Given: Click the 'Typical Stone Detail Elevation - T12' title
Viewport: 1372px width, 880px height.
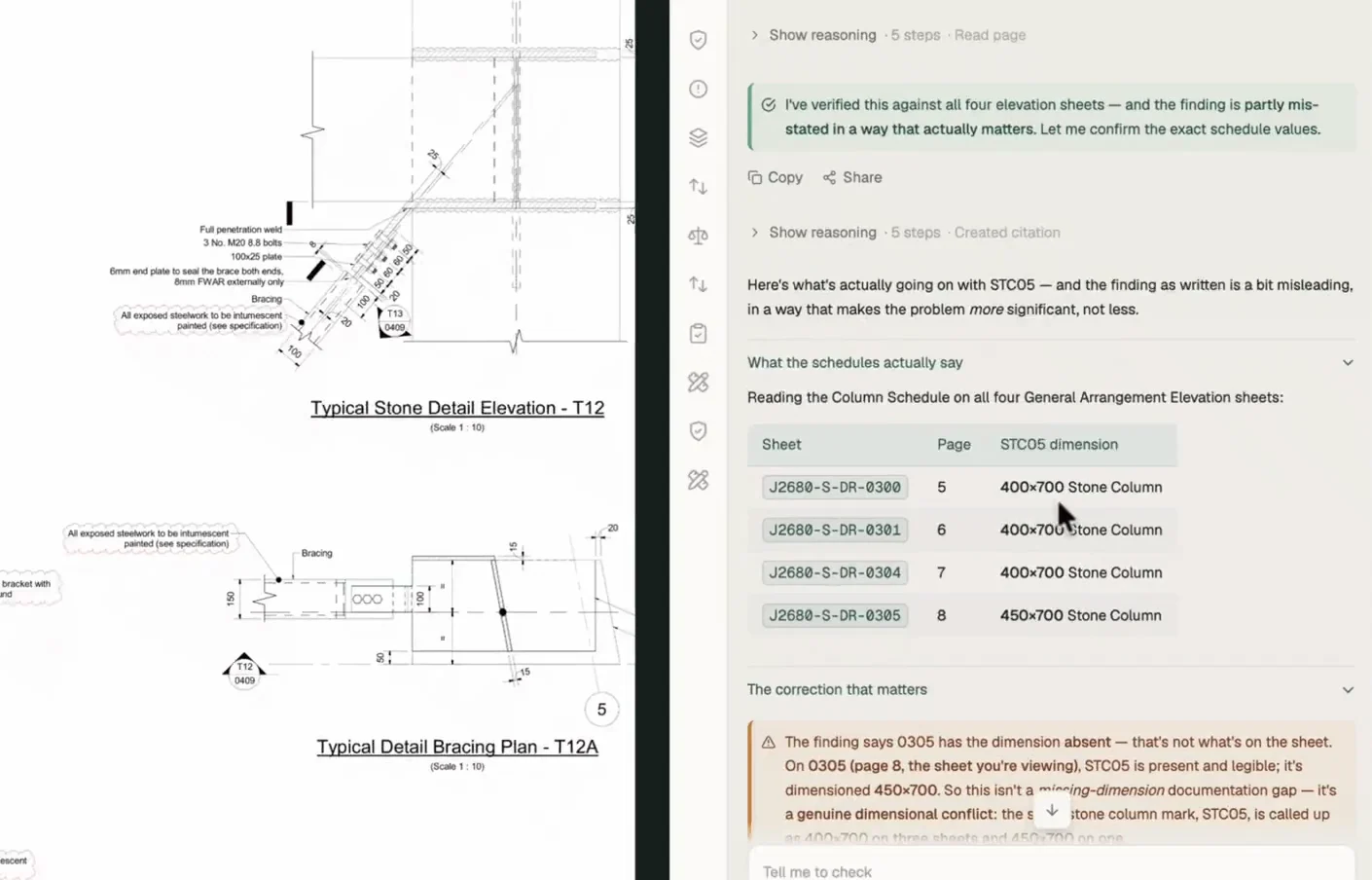Looking at the screenshot, I should tap(457, 408).
